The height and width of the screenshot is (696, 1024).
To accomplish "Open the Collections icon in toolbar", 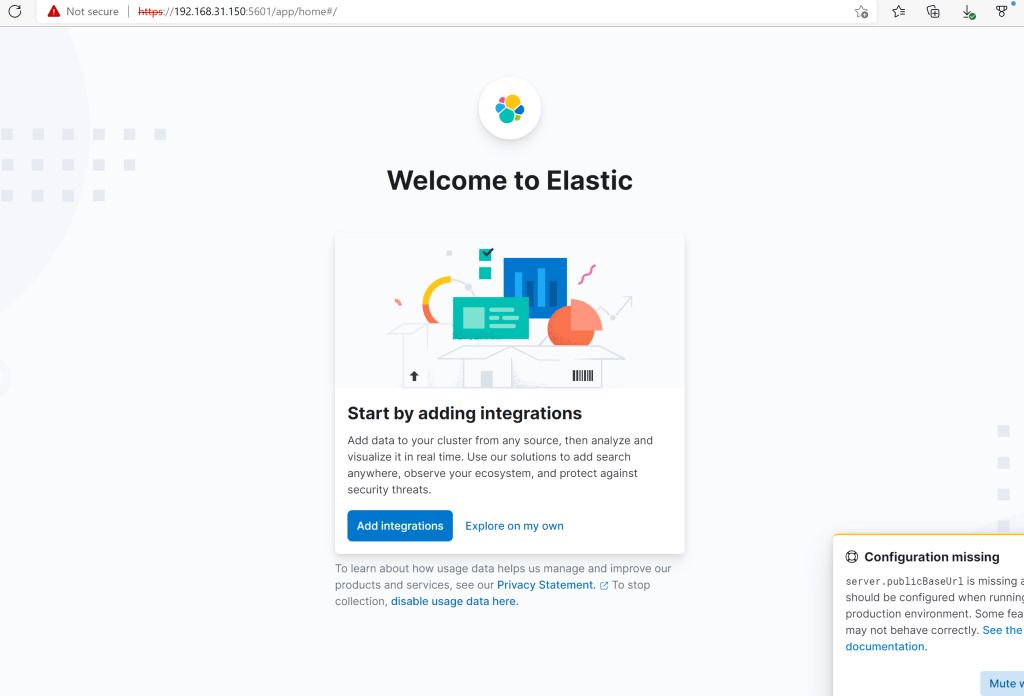I will coord(933,12).
